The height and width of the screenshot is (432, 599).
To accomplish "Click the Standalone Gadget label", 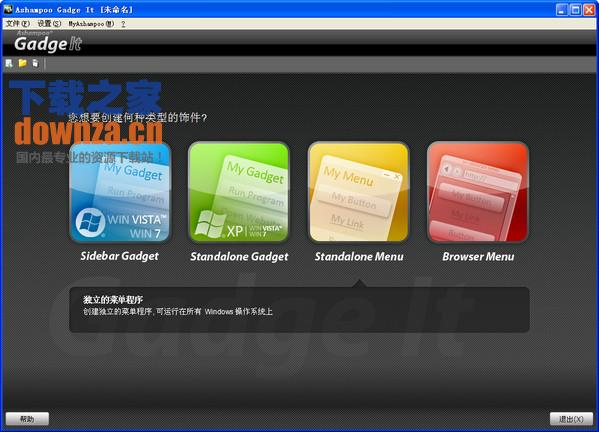I will point(239,257).
